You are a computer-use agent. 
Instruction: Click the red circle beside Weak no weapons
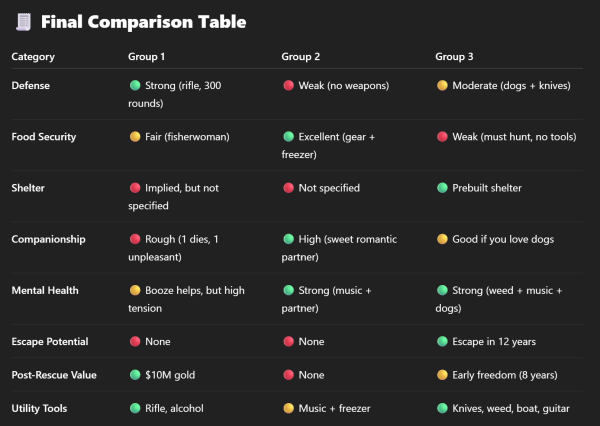click(288, 86)
